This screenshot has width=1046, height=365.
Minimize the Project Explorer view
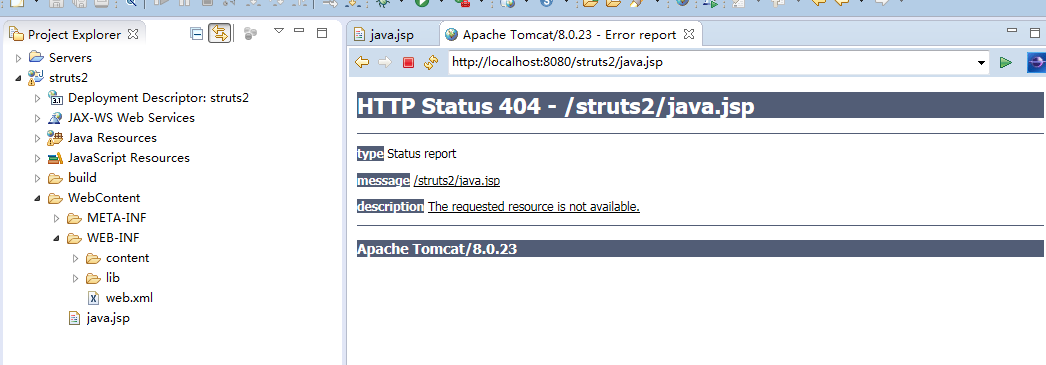click(x=299, y=31)
